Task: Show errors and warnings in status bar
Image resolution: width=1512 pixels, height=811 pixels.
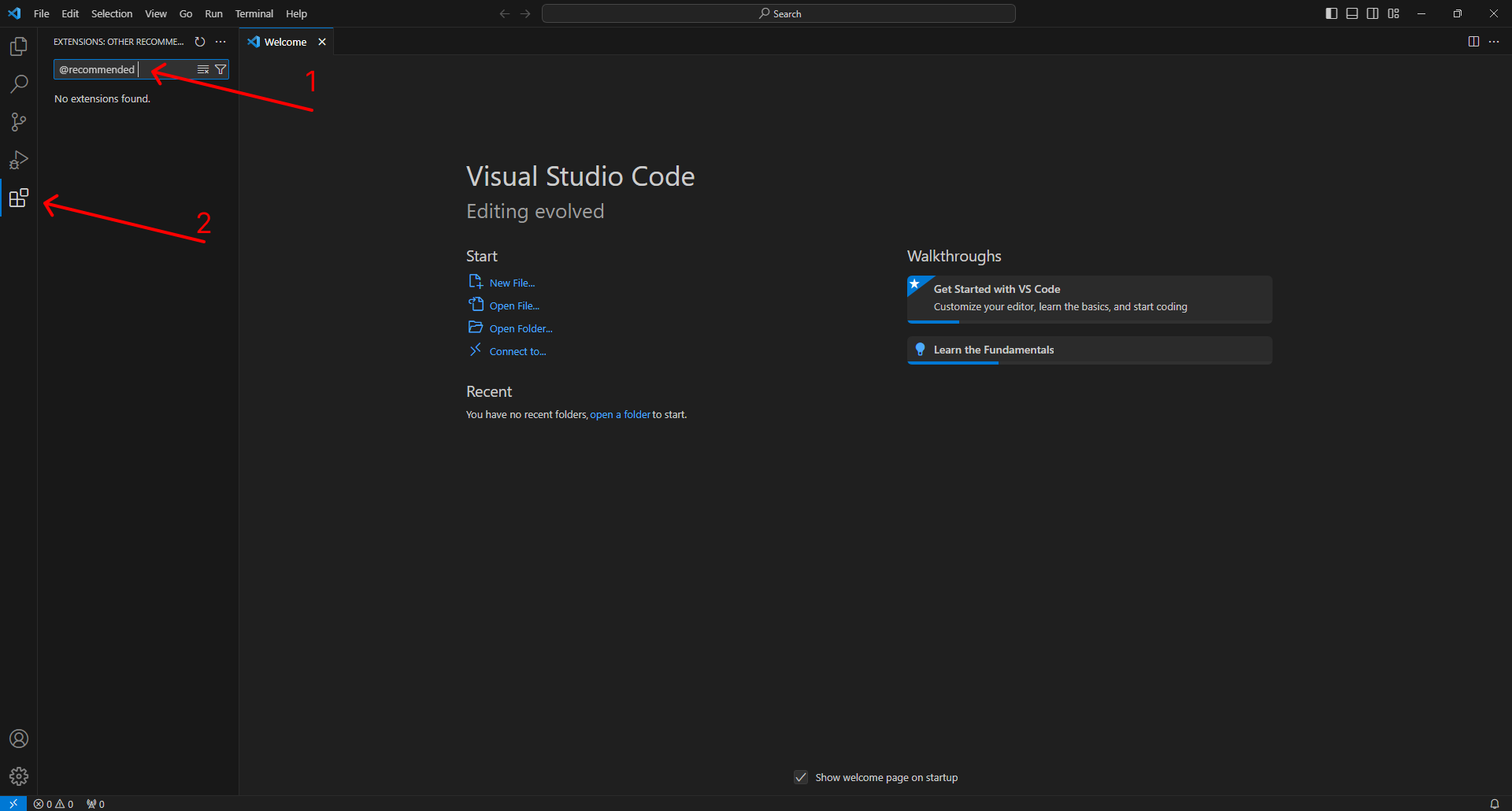Action: pyautogui.click(x=54, y=804)
